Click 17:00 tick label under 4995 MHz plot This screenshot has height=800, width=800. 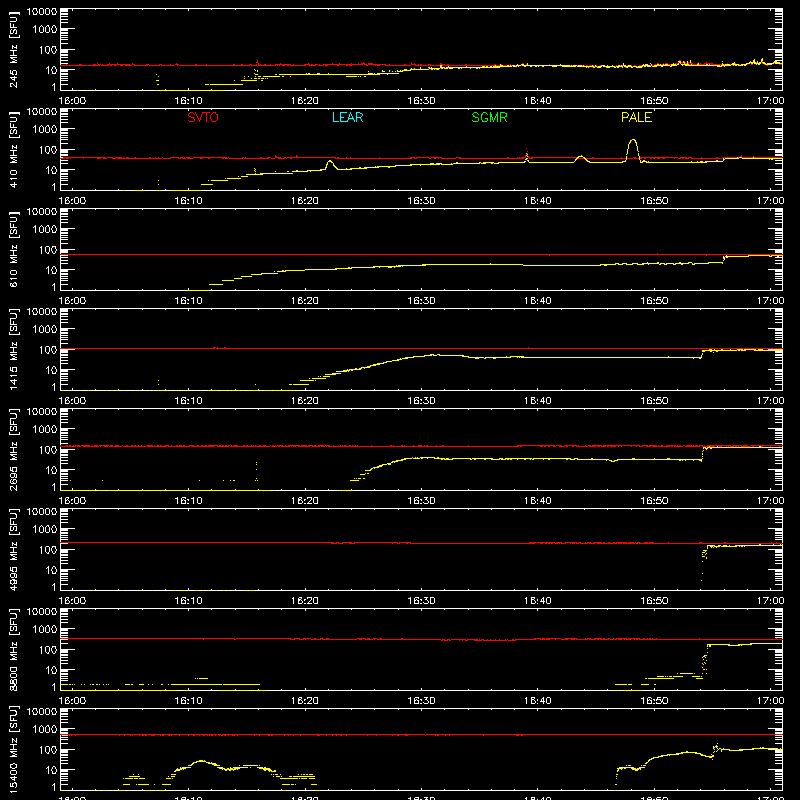click(770, 601)
